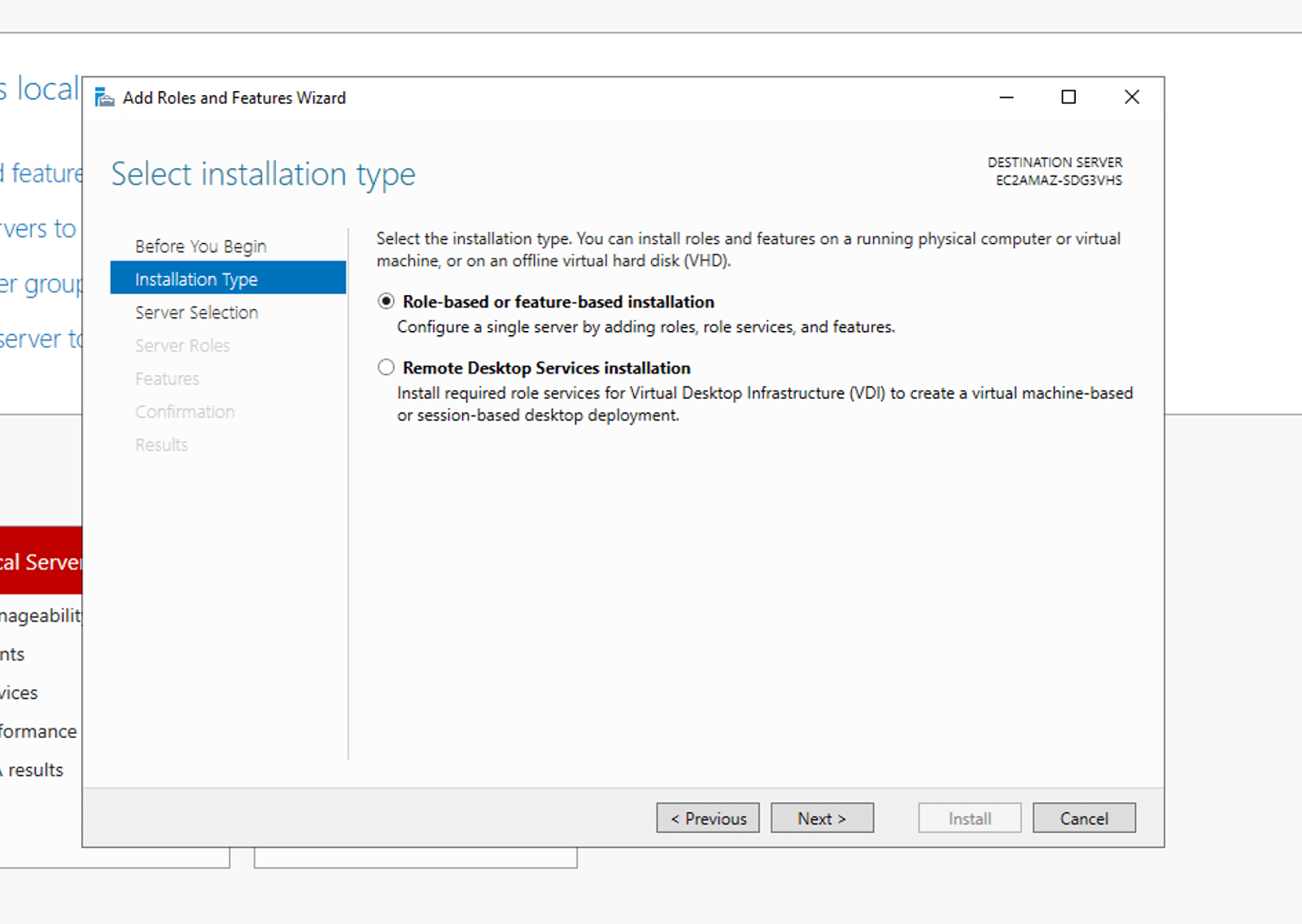Click the partial 'formance' entry in Server Manager
Screen dimensions: 1302x924
38,731
